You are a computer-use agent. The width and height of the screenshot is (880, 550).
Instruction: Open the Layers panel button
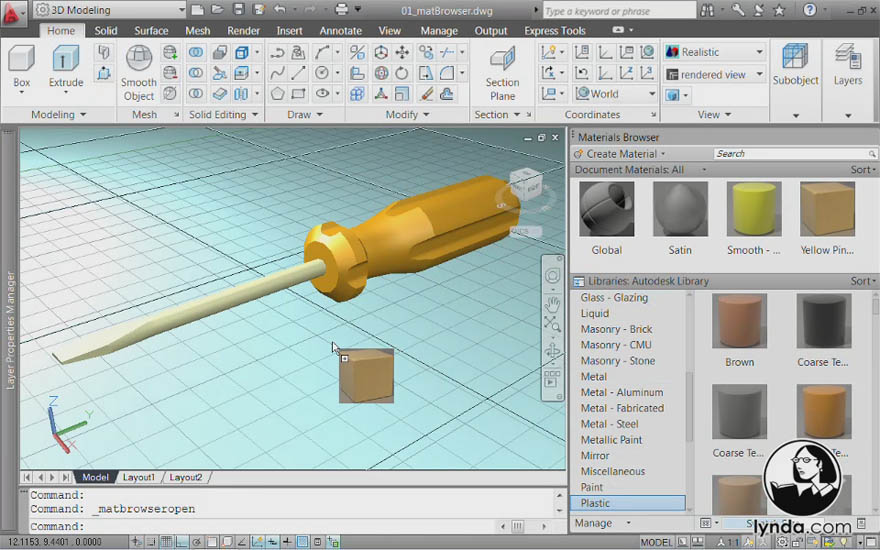tap(847, 66)
